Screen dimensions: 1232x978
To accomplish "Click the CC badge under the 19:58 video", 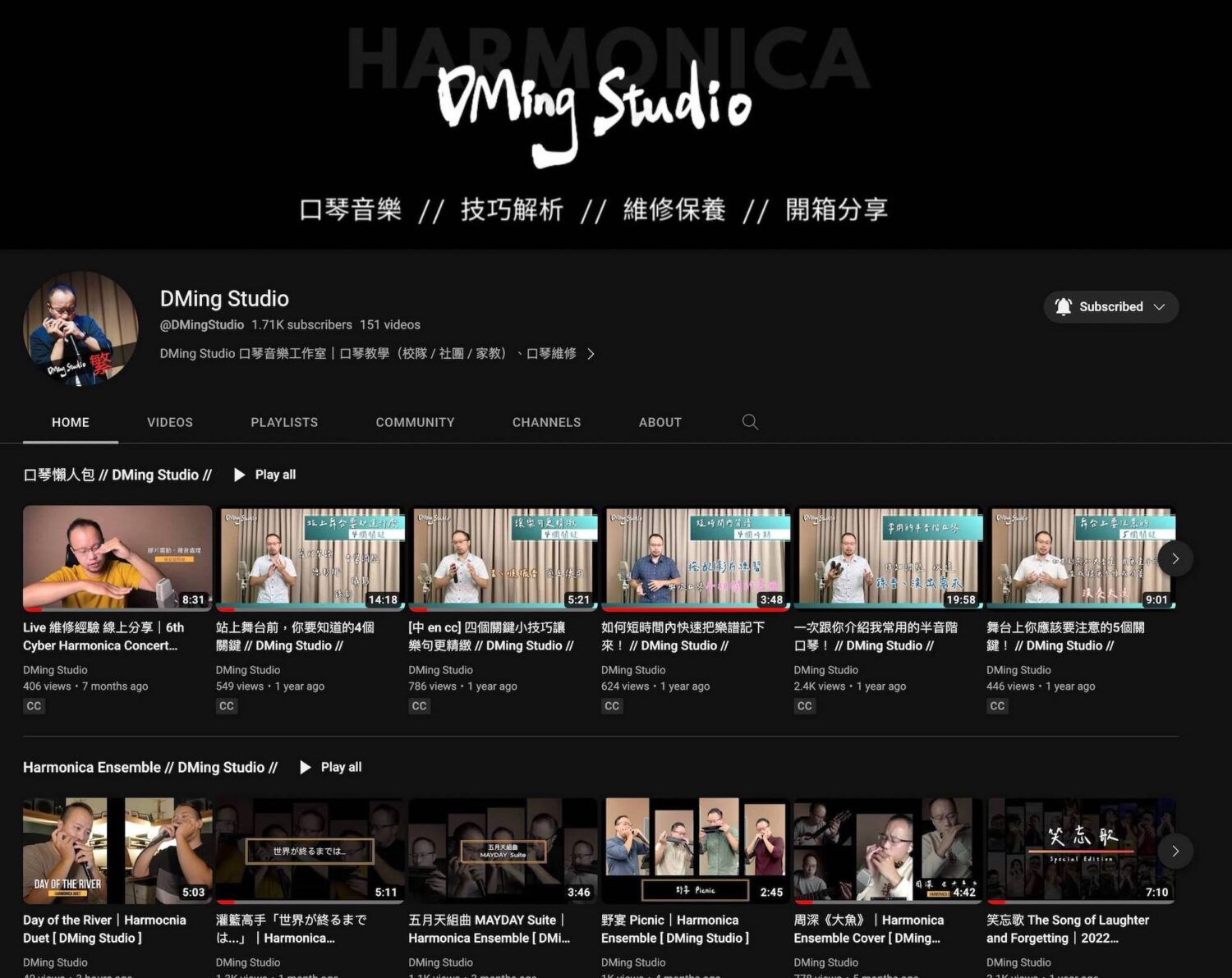I will point(804,706).
